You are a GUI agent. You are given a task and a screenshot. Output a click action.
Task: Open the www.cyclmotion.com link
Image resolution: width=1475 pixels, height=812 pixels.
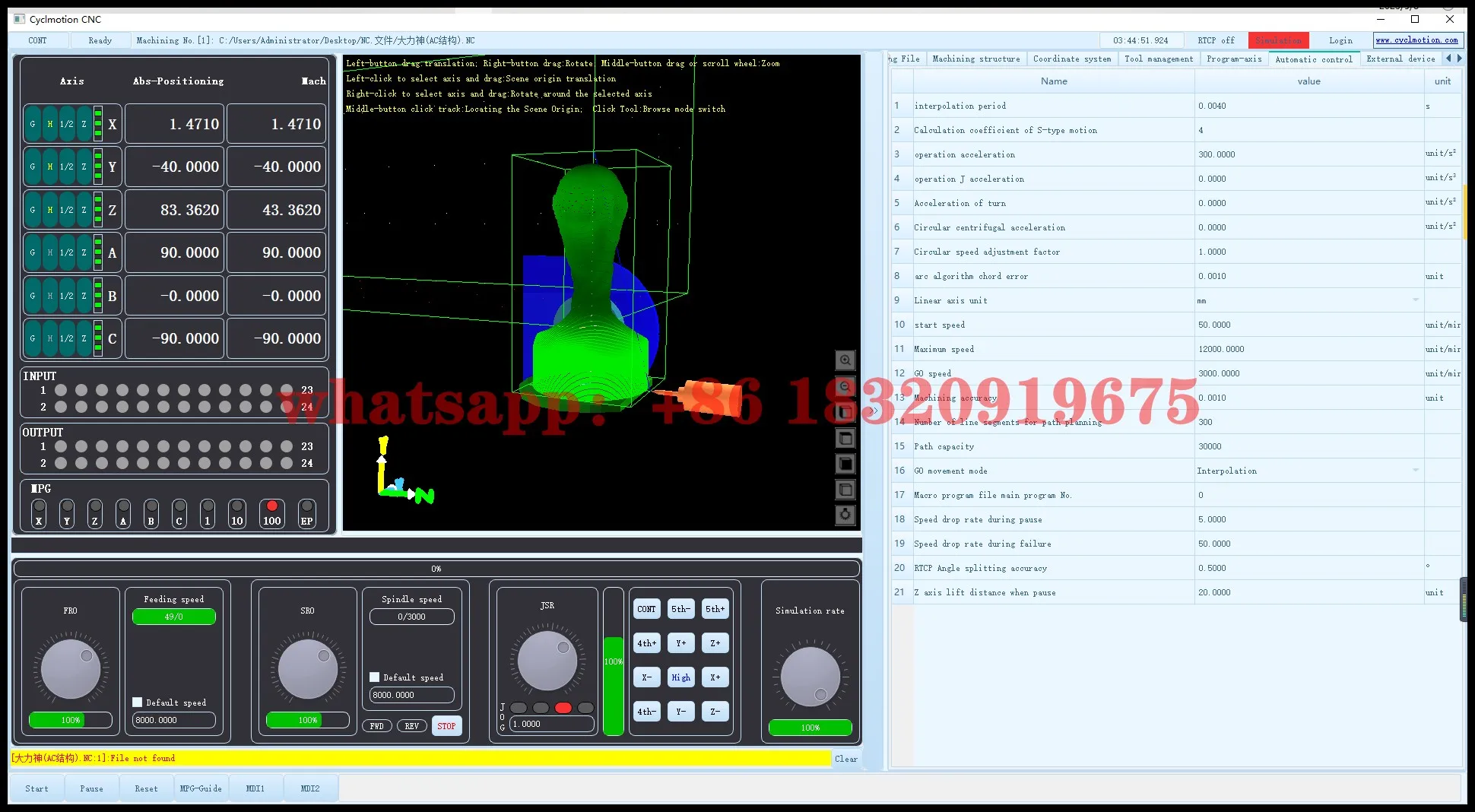[1416, 40]
